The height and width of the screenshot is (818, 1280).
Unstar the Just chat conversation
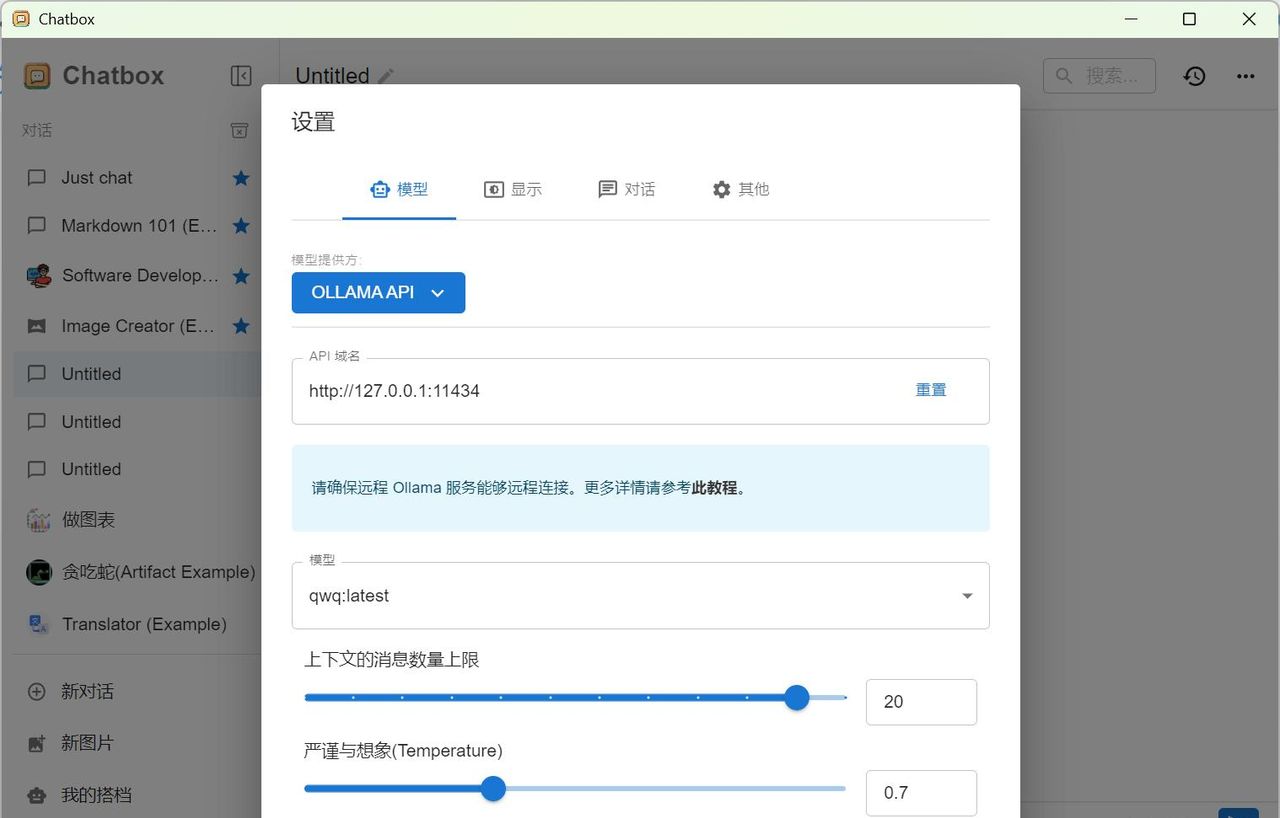pyautogui.click(x=240, y=177)
